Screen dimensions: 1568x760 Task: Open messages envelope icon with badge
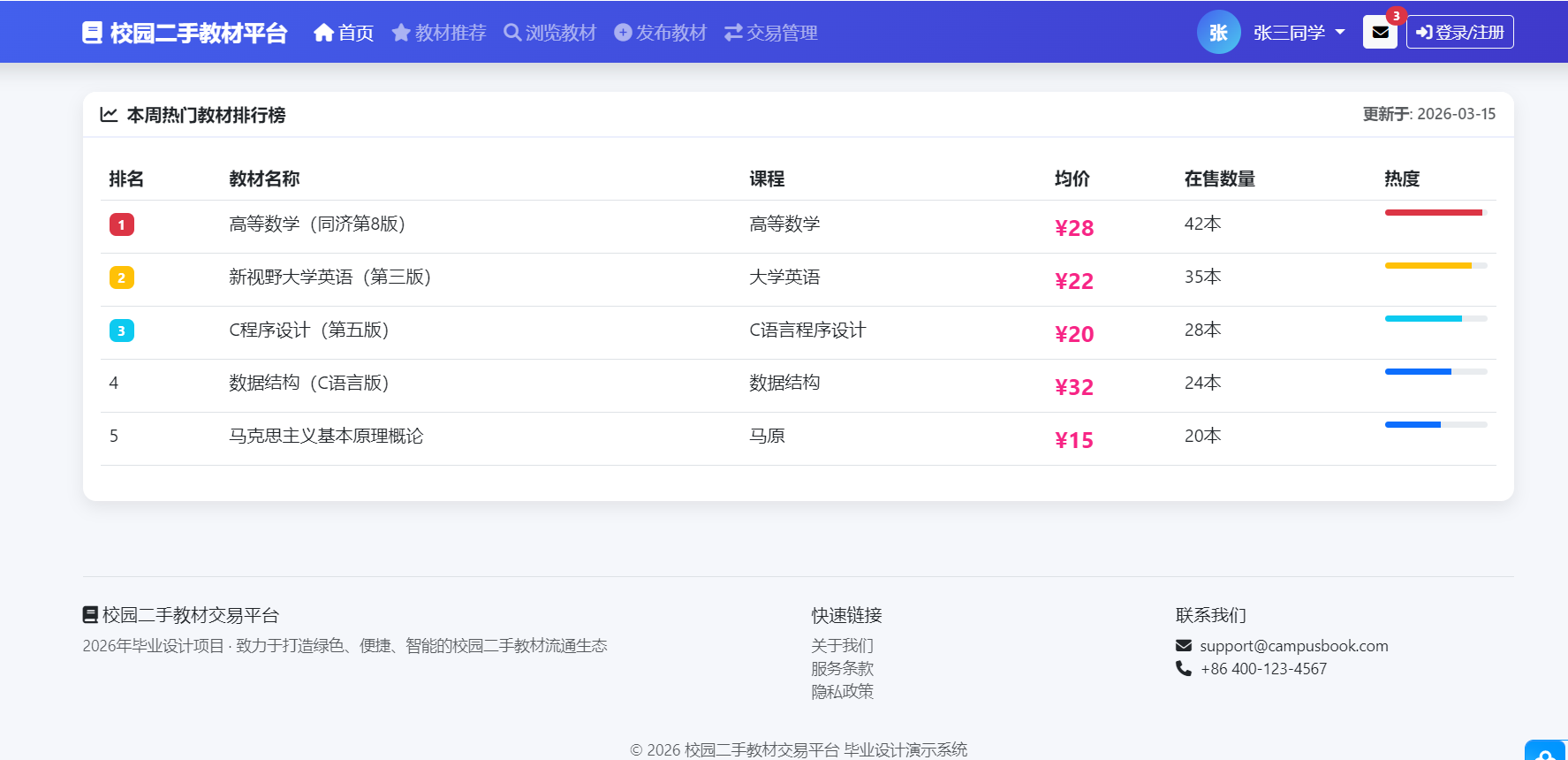[x=1380, y=33]
